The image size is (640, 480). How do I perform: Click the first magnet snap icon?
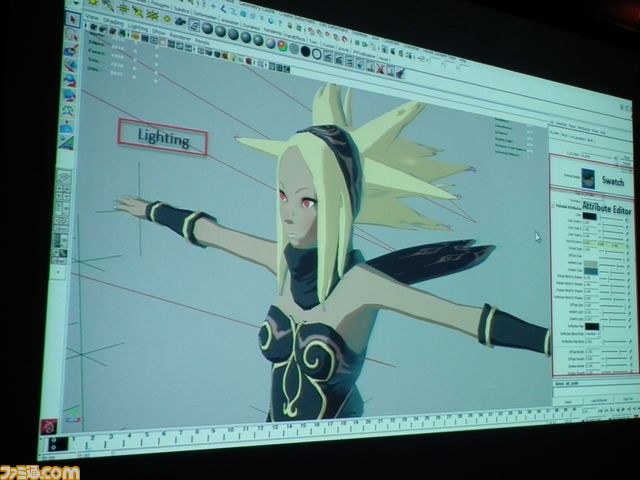[311, 31]
